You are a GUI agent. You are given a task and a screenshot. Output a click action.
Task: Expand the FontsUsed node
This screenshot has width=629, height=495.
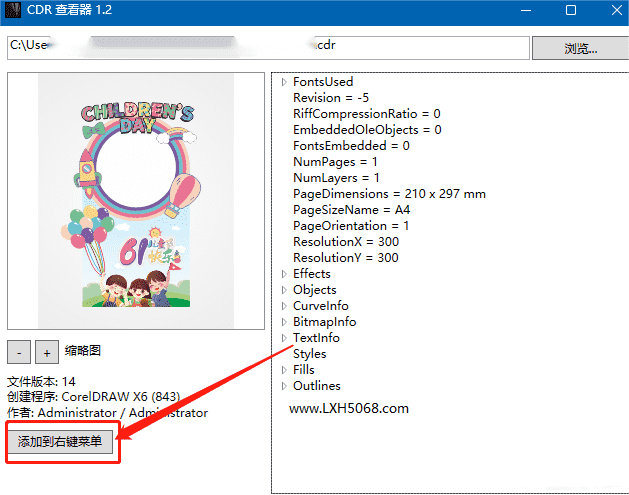pyautogui.click(x=284, y=82)
